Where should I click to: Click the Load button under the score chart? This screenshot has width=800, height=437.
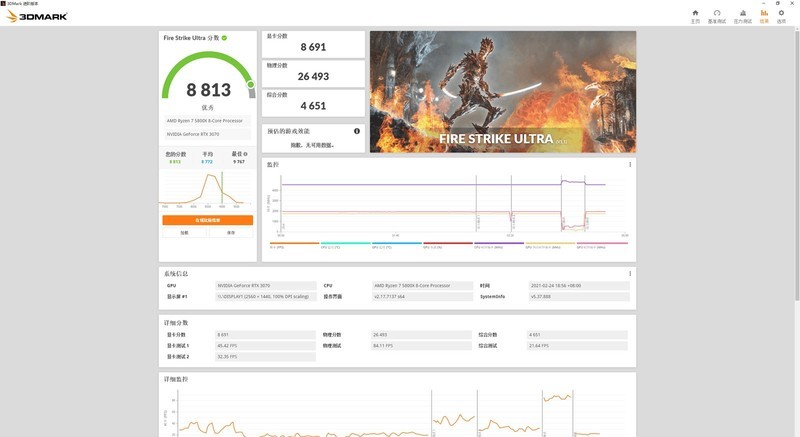pos(184,233)
